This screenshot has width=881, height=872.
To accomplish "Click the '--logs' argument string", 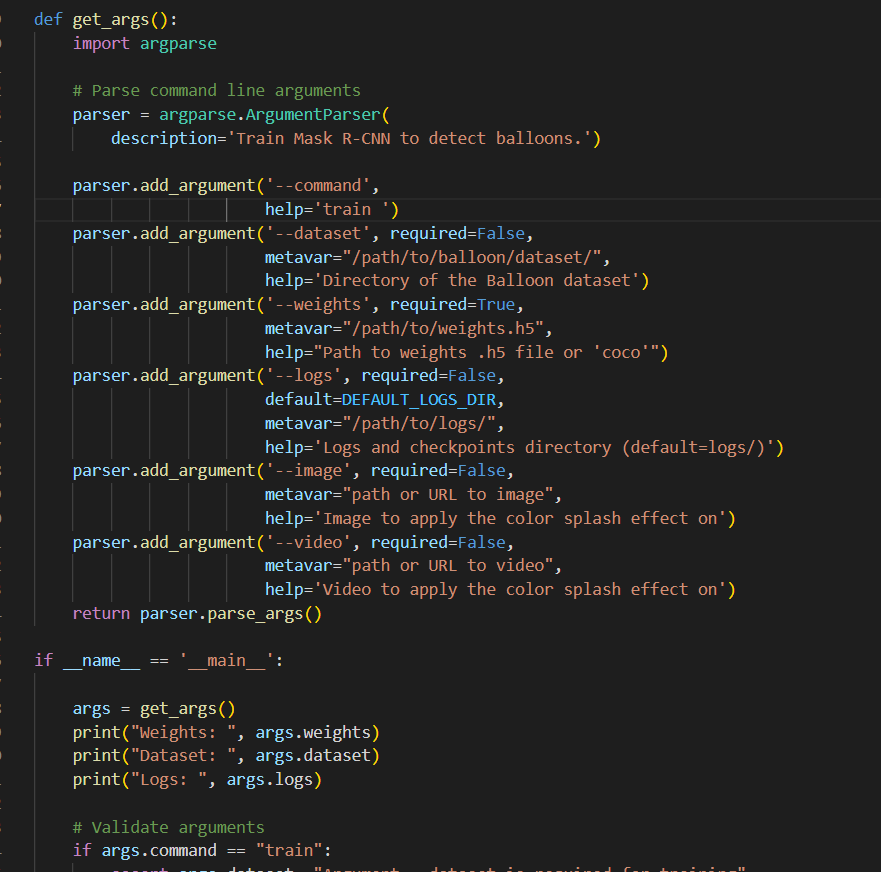I will pyautogui.click(x=305, y=375).
